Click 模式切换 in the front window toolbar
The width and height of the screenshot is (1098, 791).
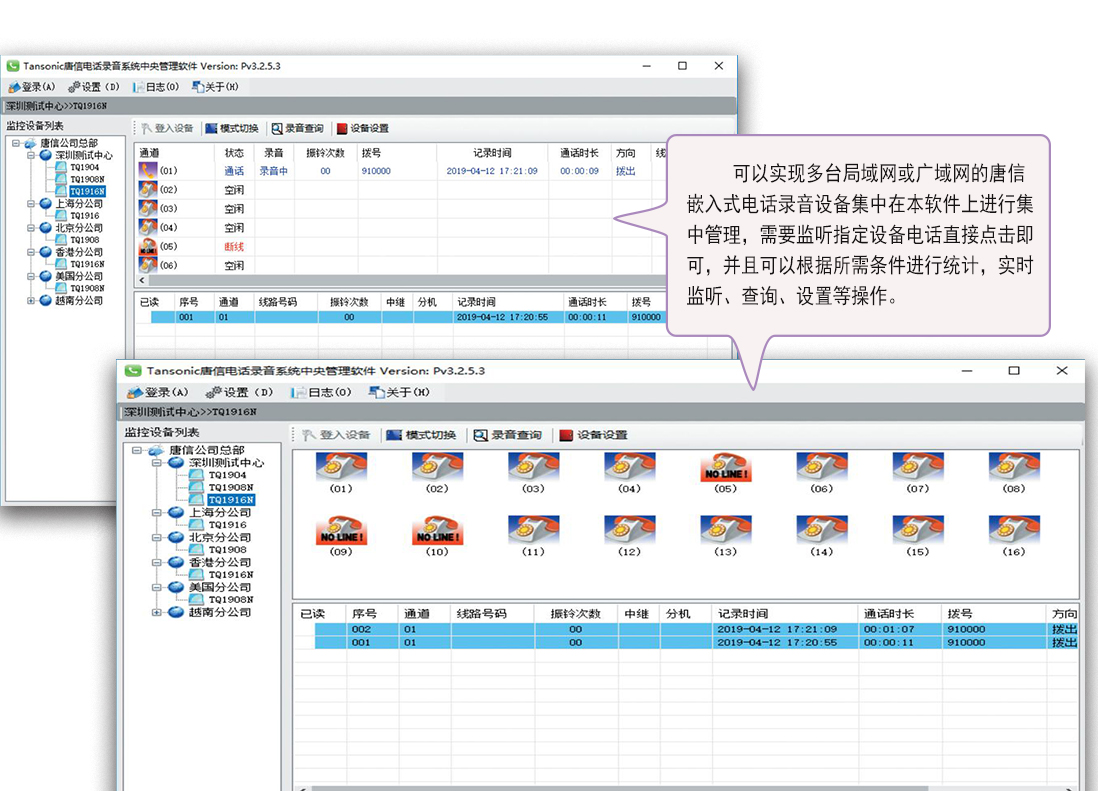(x=421, y=435)
